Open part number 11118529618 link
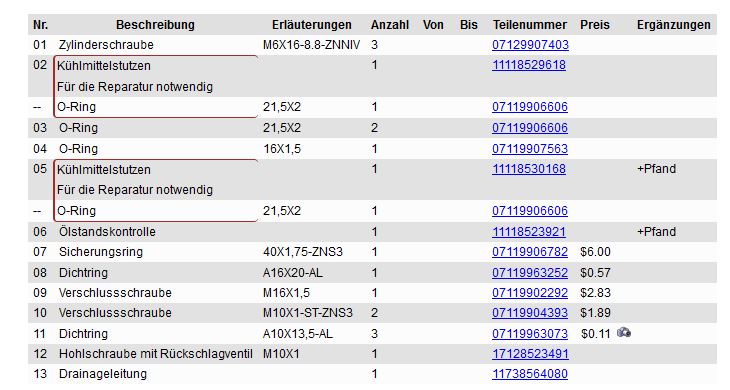Screen dimensions: 730x390 click(x=529, y=65)
